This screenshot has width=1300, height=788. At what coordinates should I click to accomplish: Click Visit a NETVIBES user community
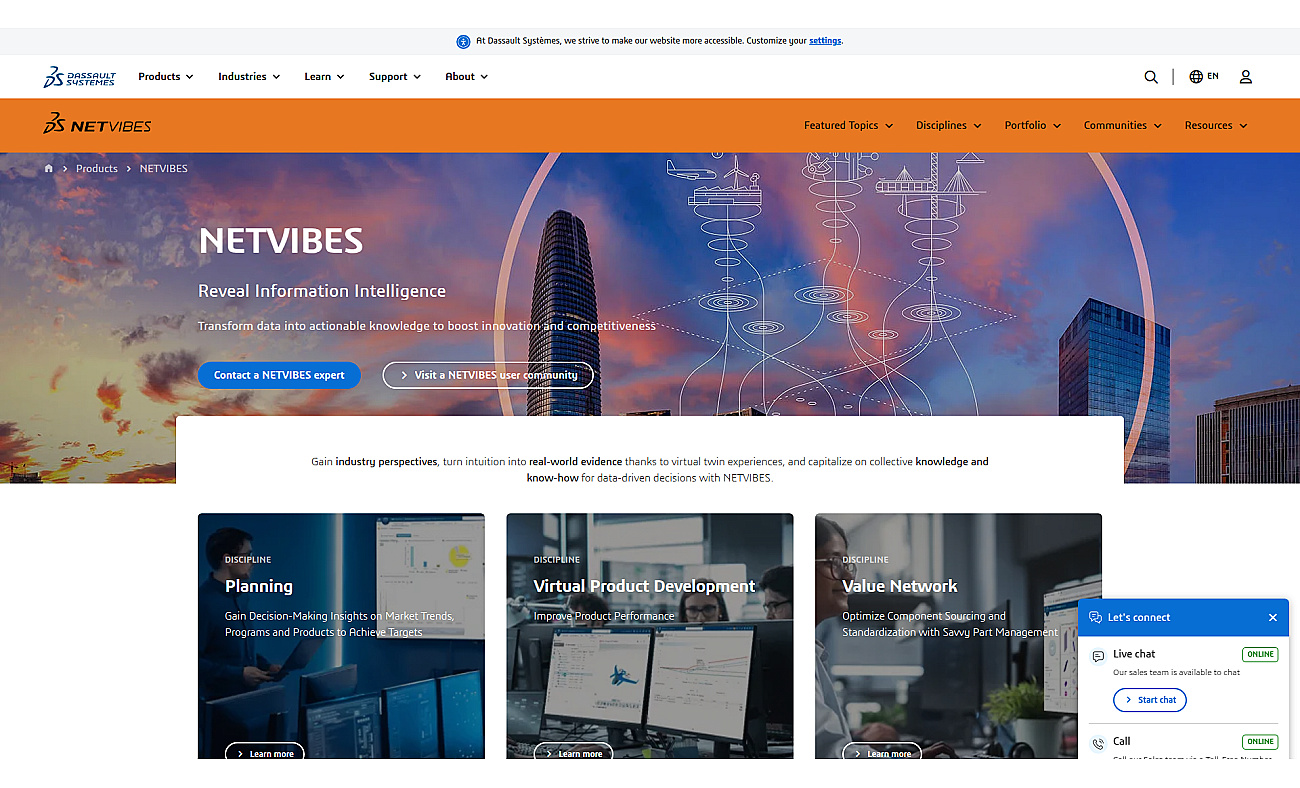(x=488, y=375)
